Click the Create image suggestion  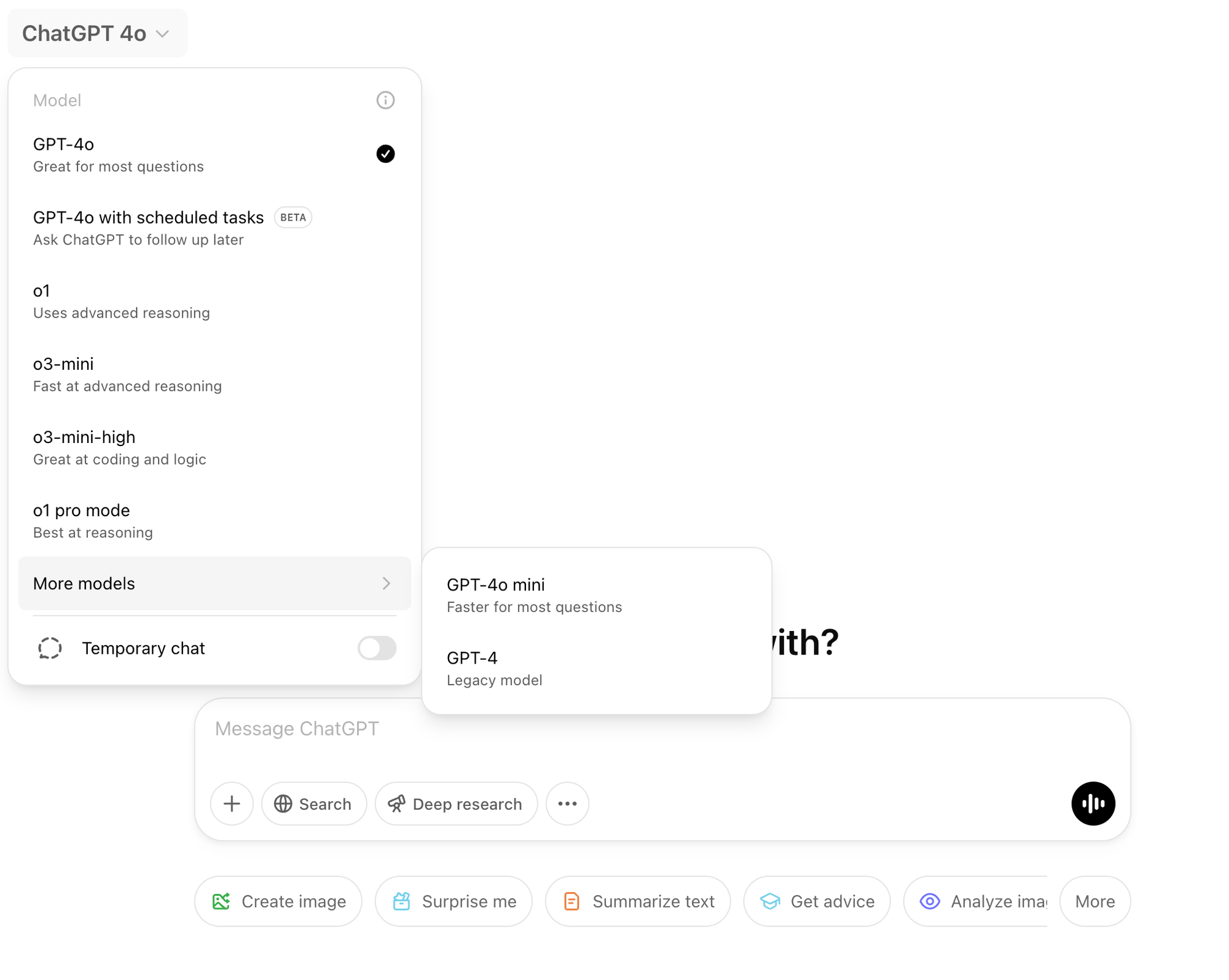278,901
